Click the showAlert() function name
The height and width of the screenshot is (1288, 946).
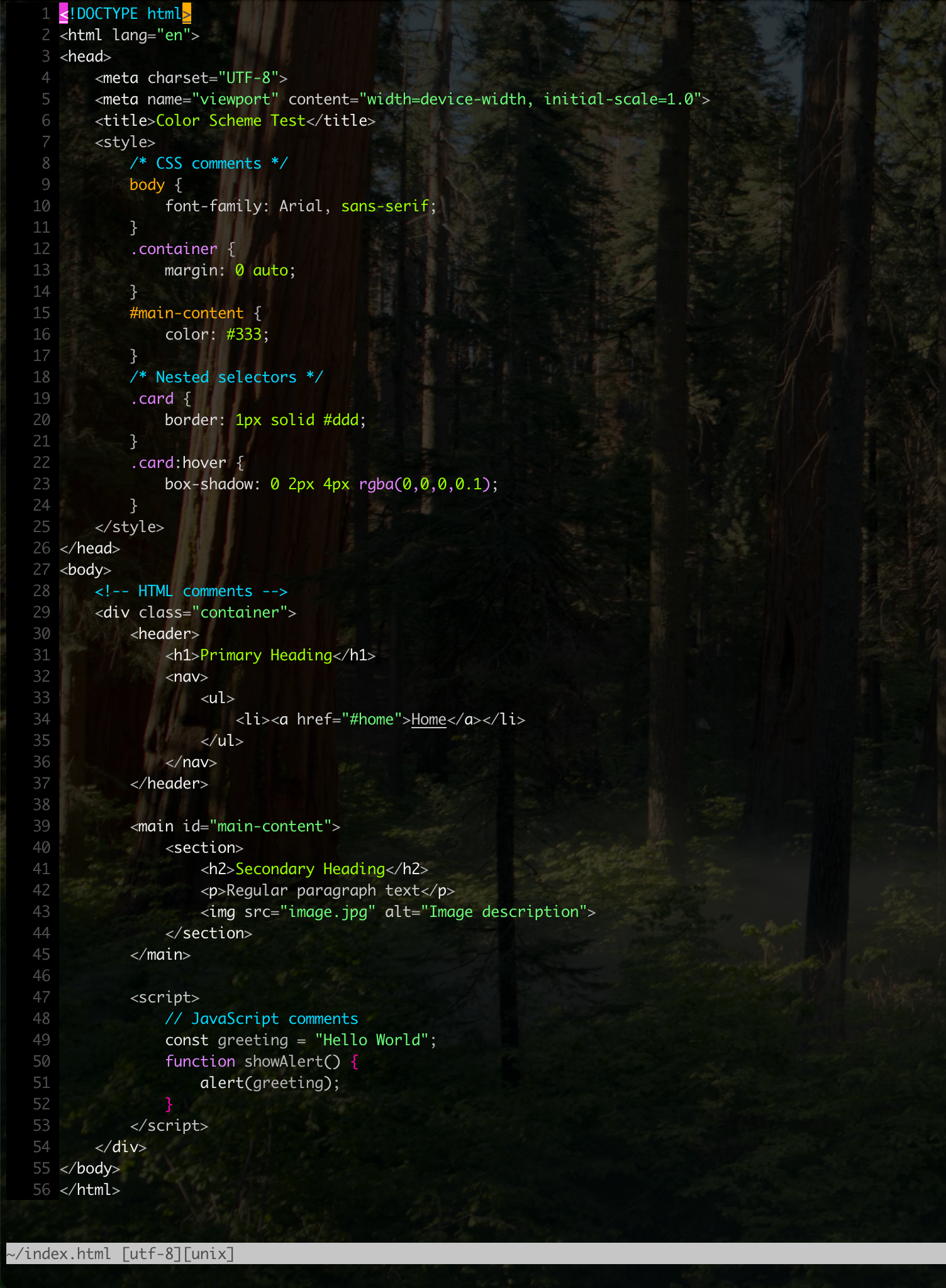point(292,1061)
